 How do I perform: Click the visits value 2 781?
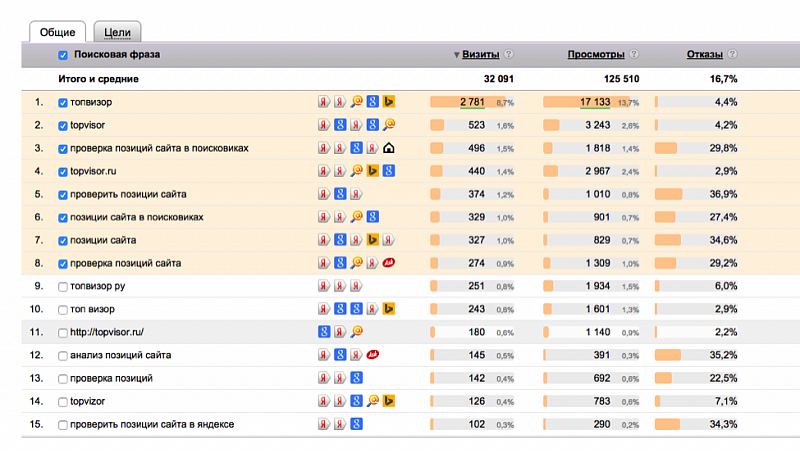click(472, 102)
